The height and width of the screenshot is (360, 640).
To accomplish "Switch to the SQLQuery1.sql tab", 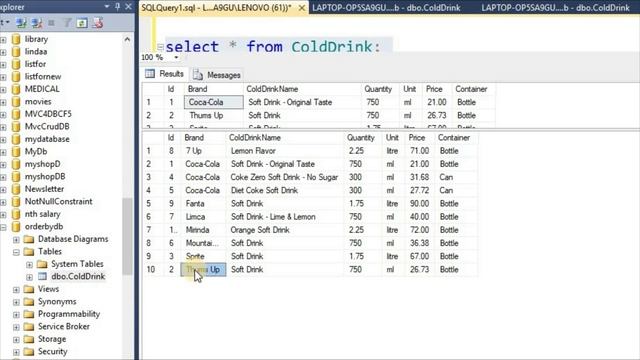I will point(216,8).
